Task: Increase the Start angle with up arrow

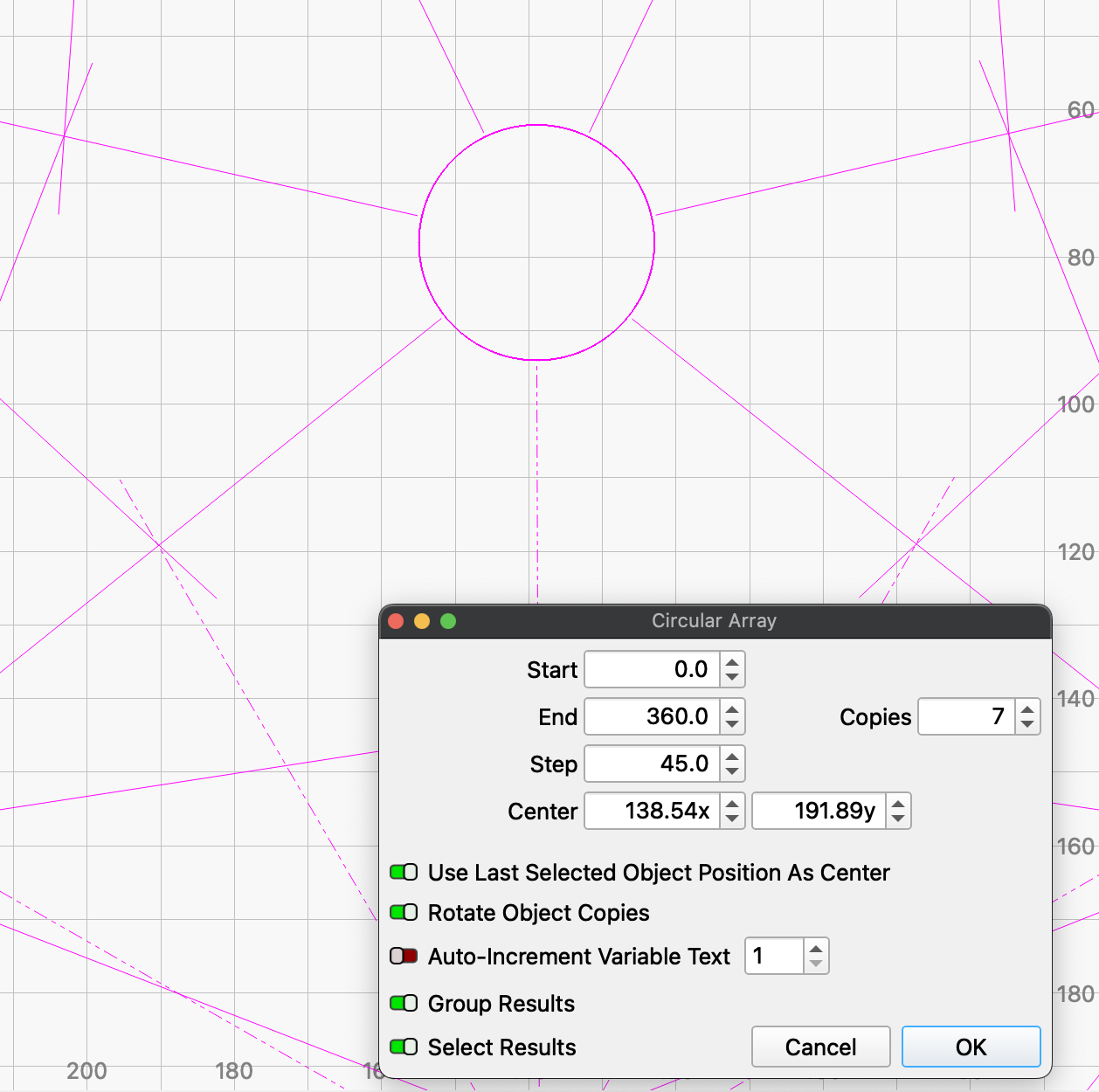Action: pyautogui.click(x=732, y=662)
